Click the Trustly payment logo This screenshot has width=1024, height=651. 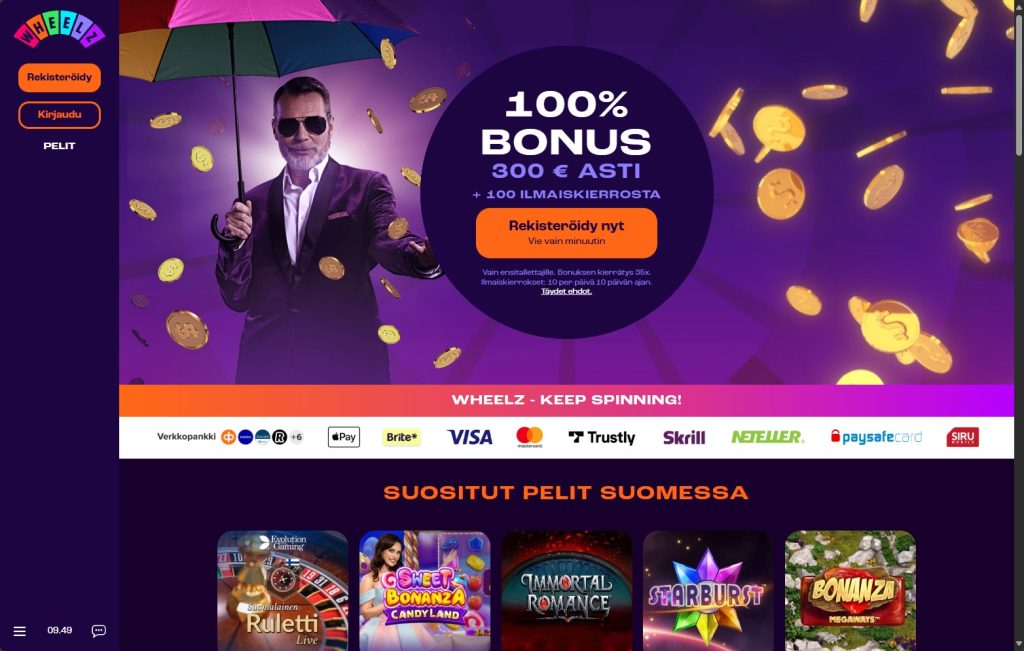601,437
